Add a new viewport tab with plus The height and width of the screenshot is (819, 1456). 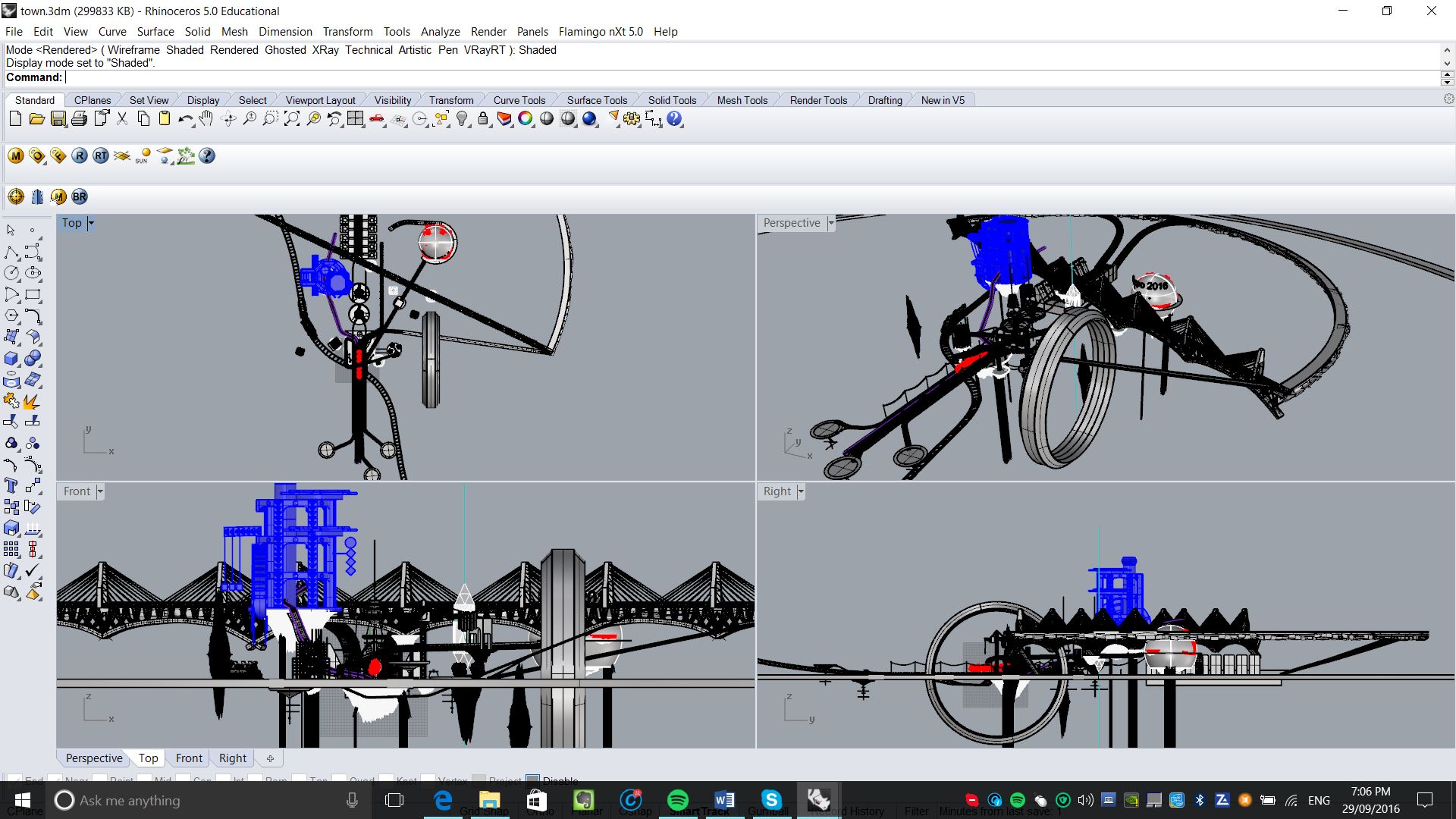click(270, 758)
